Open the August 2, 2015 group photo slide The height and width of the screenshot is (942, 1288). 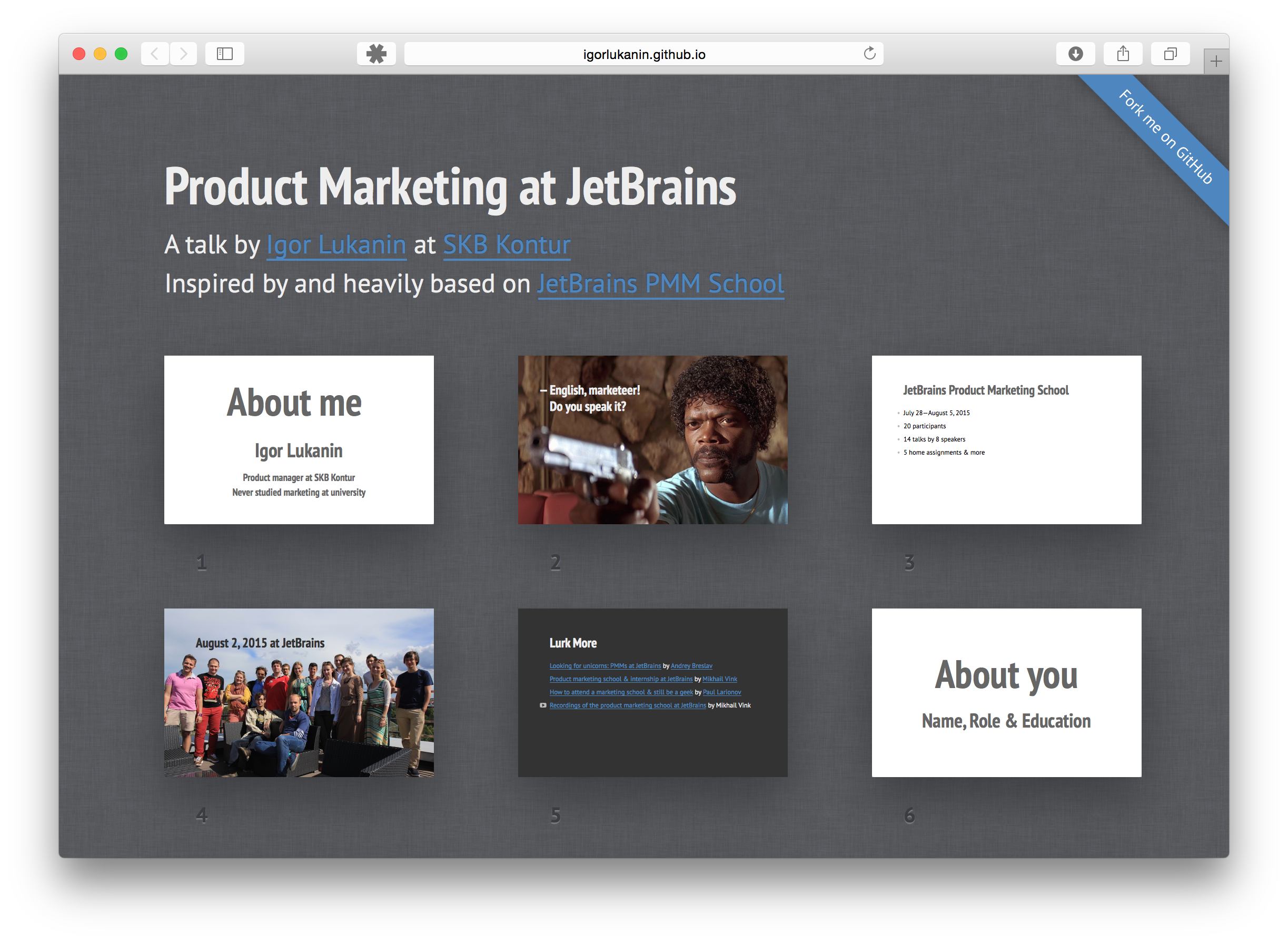pyautogui.click(x=299, y=692)
